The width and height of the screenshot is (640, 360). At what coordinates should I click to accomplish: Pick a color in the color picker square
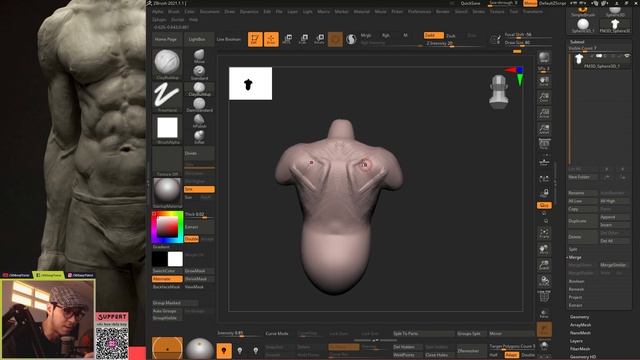coord(168,226)
